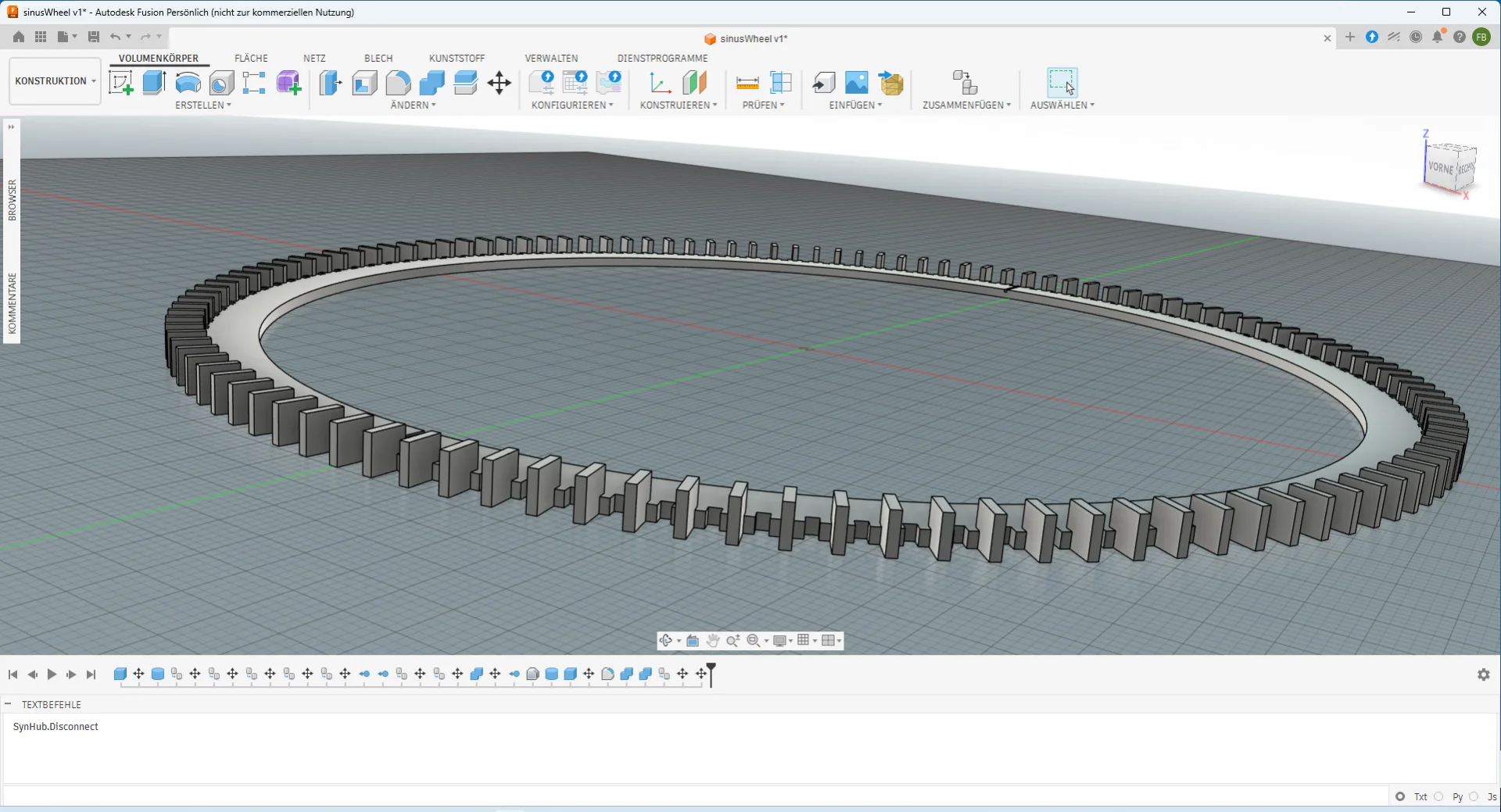Open the KONFIGURIEREN dropdown
1501x812 pixels.
572,105
